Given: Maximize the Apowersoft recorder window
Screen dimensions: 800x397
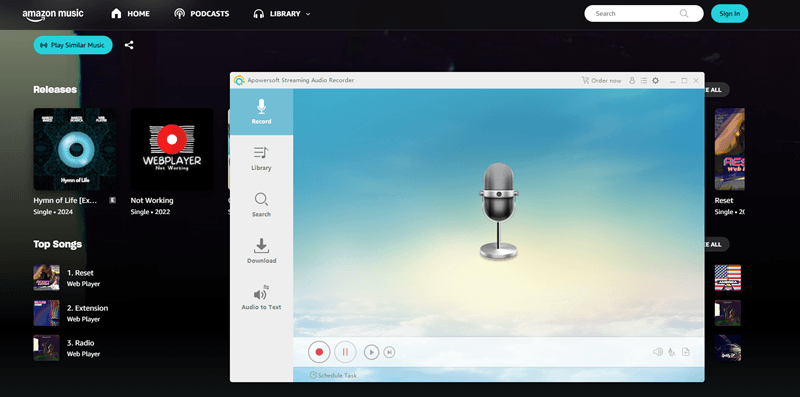Looking at the screenshot, I should [684, 81].
